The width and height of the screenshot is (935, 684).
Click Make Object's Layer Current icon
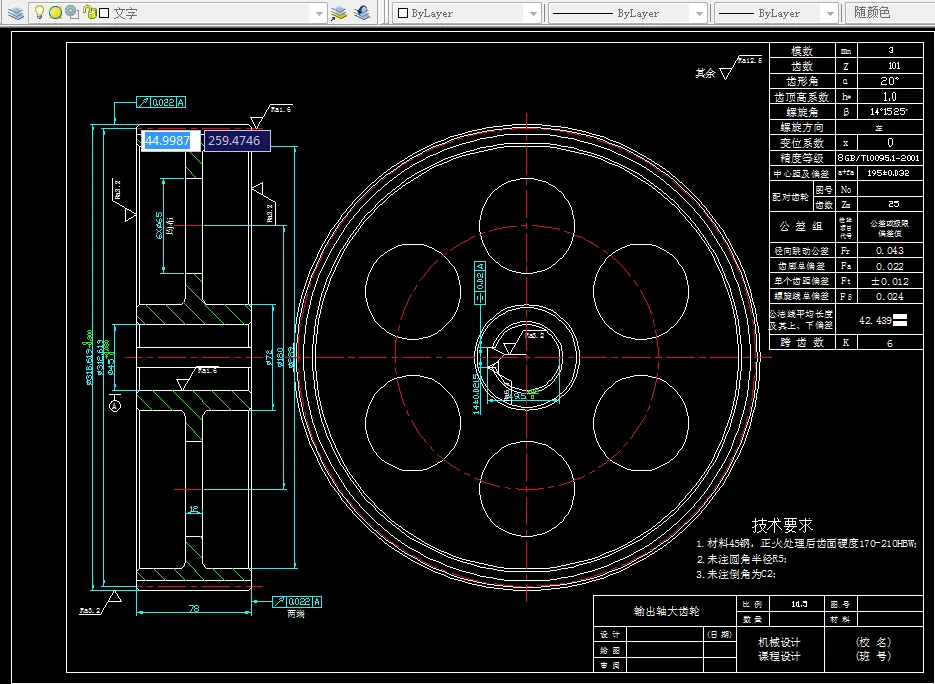[x=339, y=13]
